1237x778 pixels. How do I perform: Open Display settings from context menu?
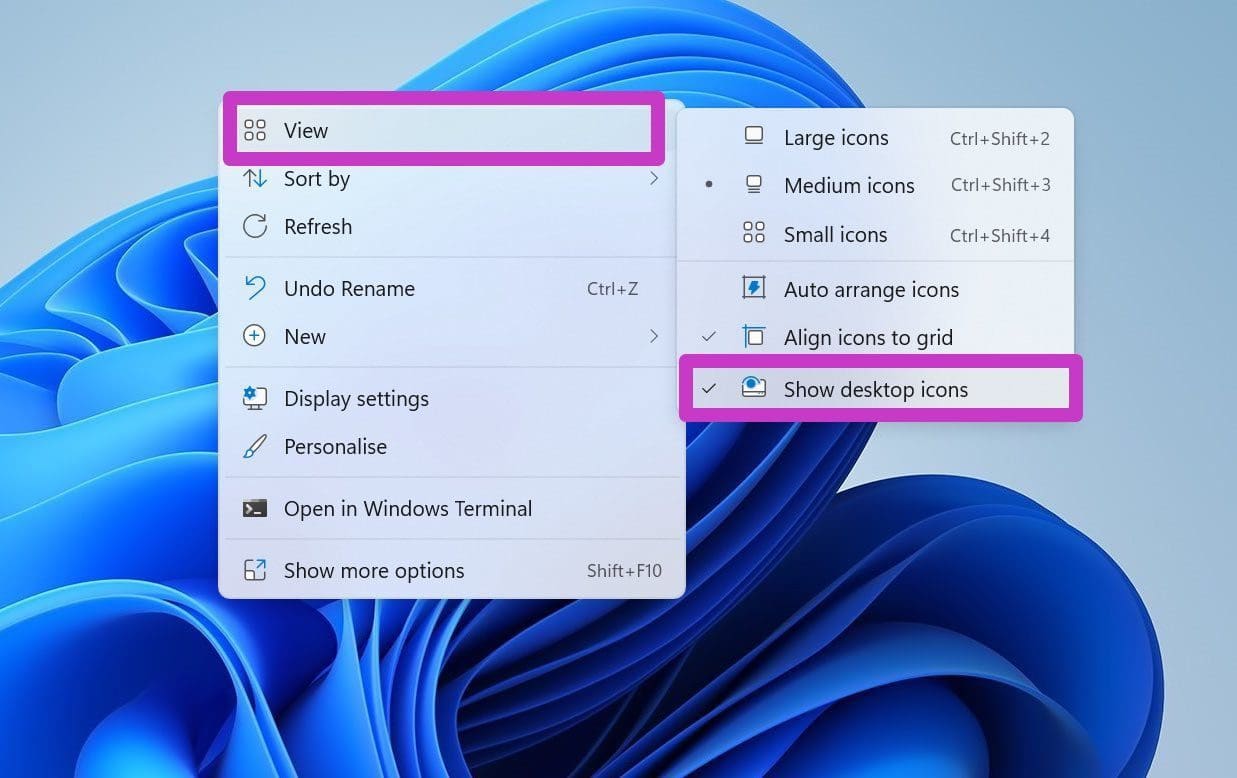[x=452, y=398]
